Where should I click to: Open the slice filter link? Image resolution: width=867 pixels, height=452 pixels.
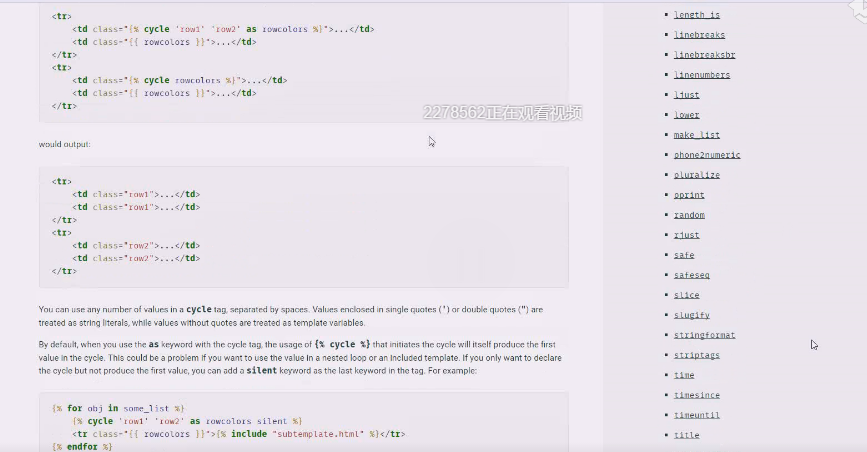point(686,295)
